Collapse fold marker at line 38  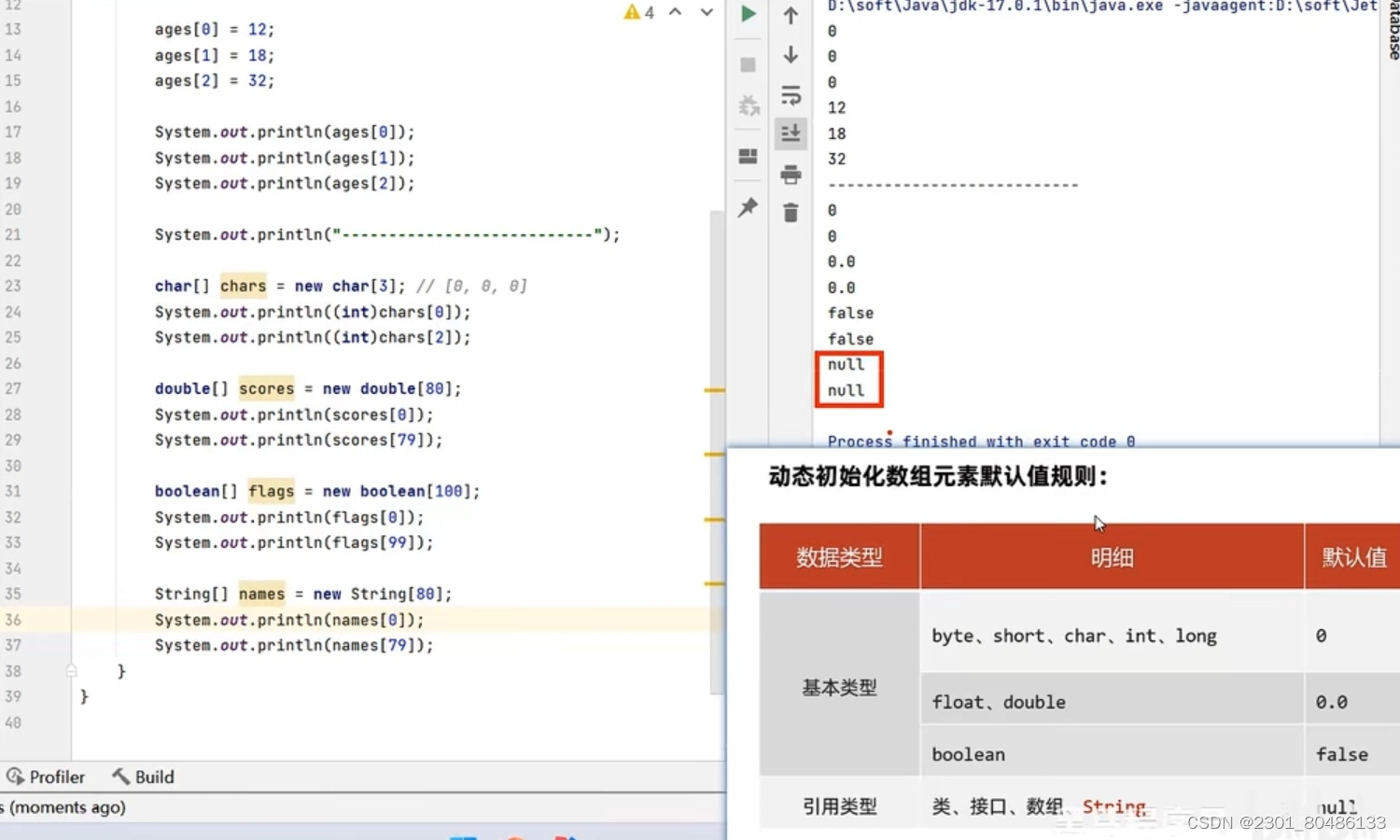(x=72, y=670)
